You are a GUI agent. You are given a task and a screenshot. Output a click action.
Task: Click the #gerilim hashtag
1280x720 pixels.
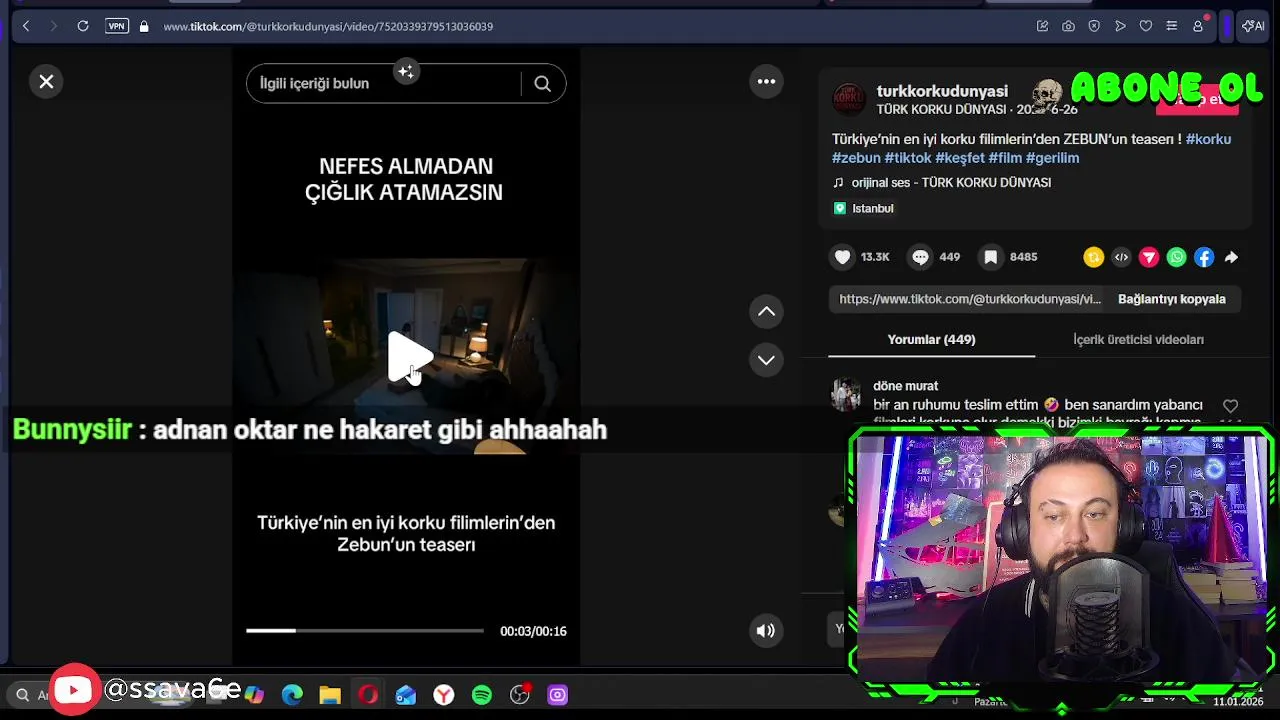1052,158
